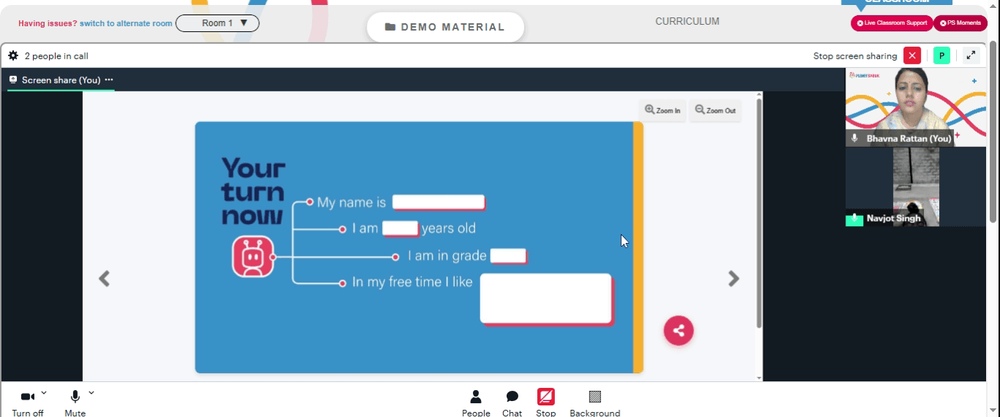
Task: Open the Room 1 dropdown
Action: [x=217, y=23]
